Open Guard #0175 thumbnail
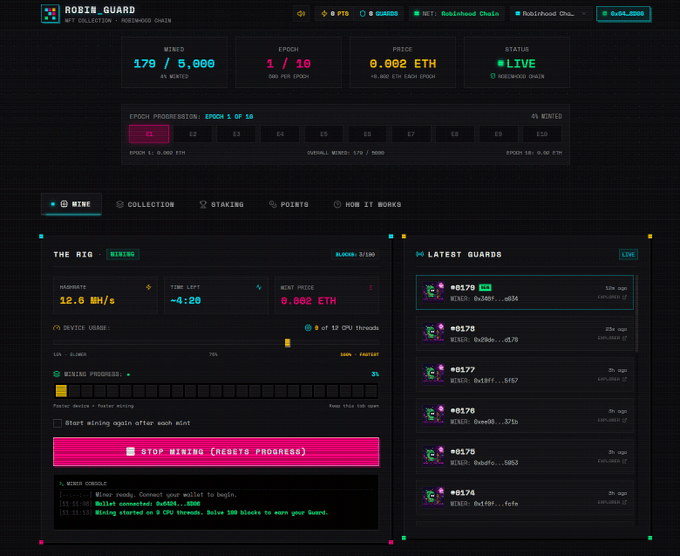The image size is (680, 556). click(x=433, y=456)
